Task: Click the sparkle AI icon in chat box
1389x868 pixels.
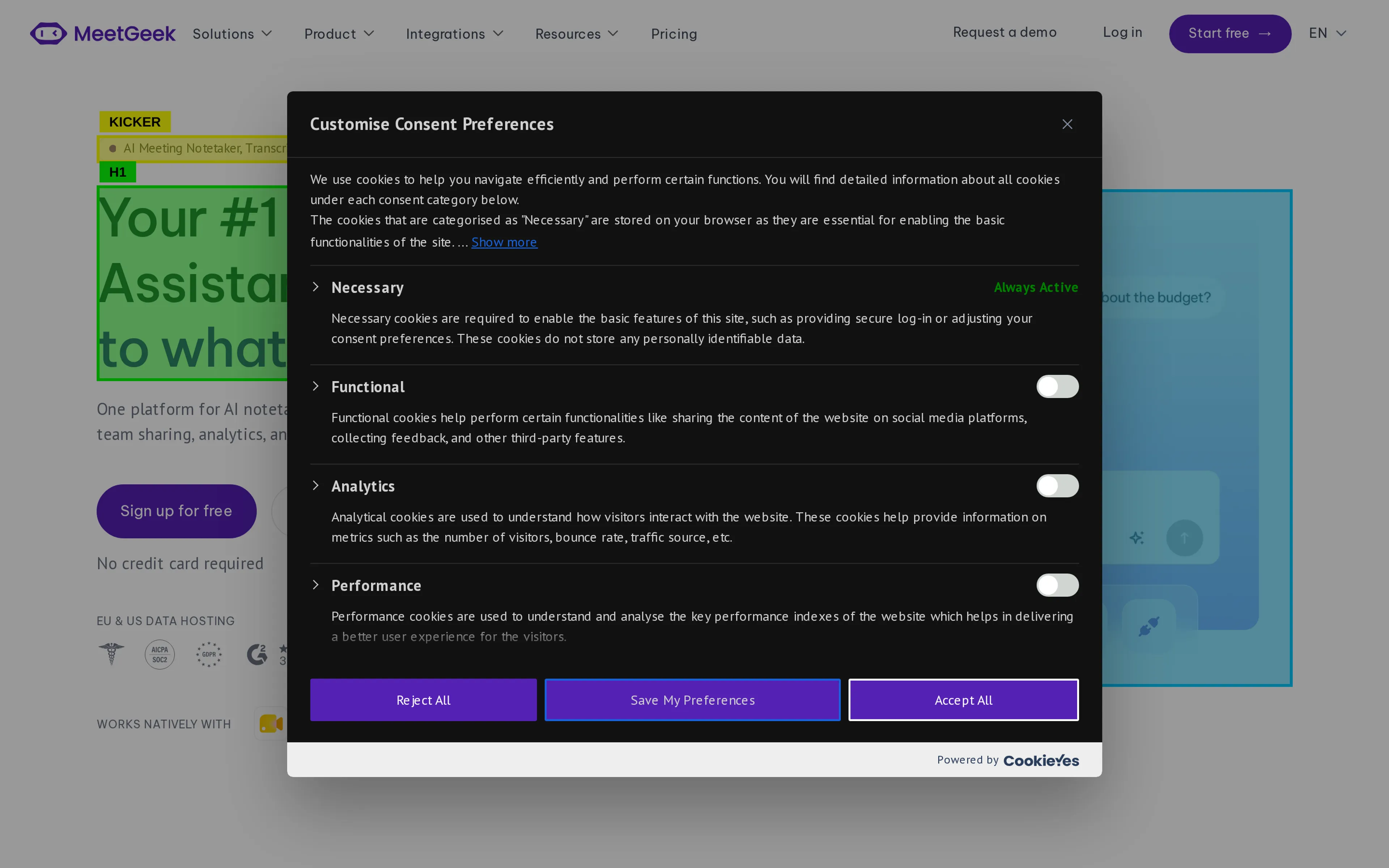Action: (1137, 538)
